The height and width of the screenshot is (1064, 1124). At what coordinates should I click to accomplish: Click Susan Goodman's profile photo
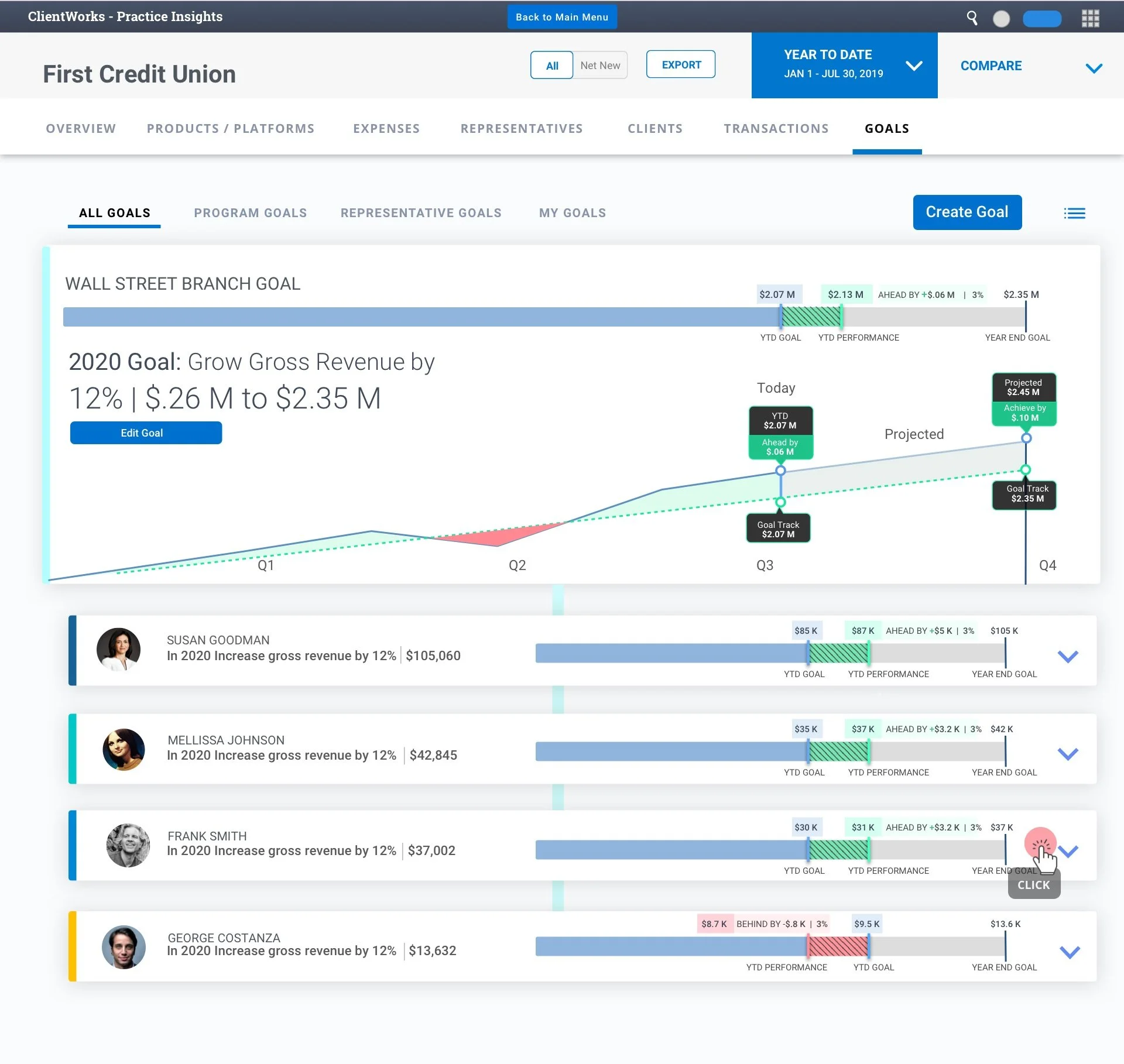[119, 650]
